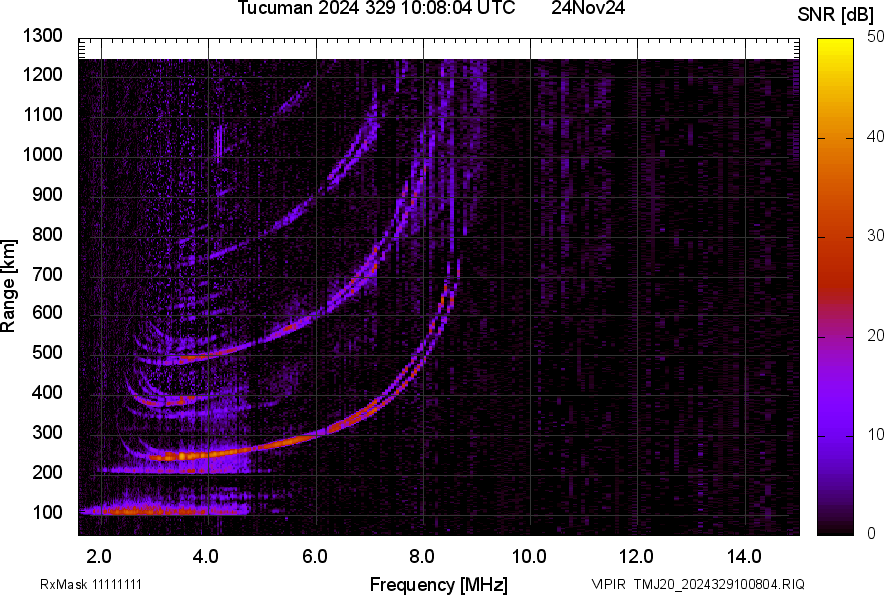Click the 'SNR [dB]' colorbar label
The height and width of the screenshot is (595, 884).
pos(836,15)
